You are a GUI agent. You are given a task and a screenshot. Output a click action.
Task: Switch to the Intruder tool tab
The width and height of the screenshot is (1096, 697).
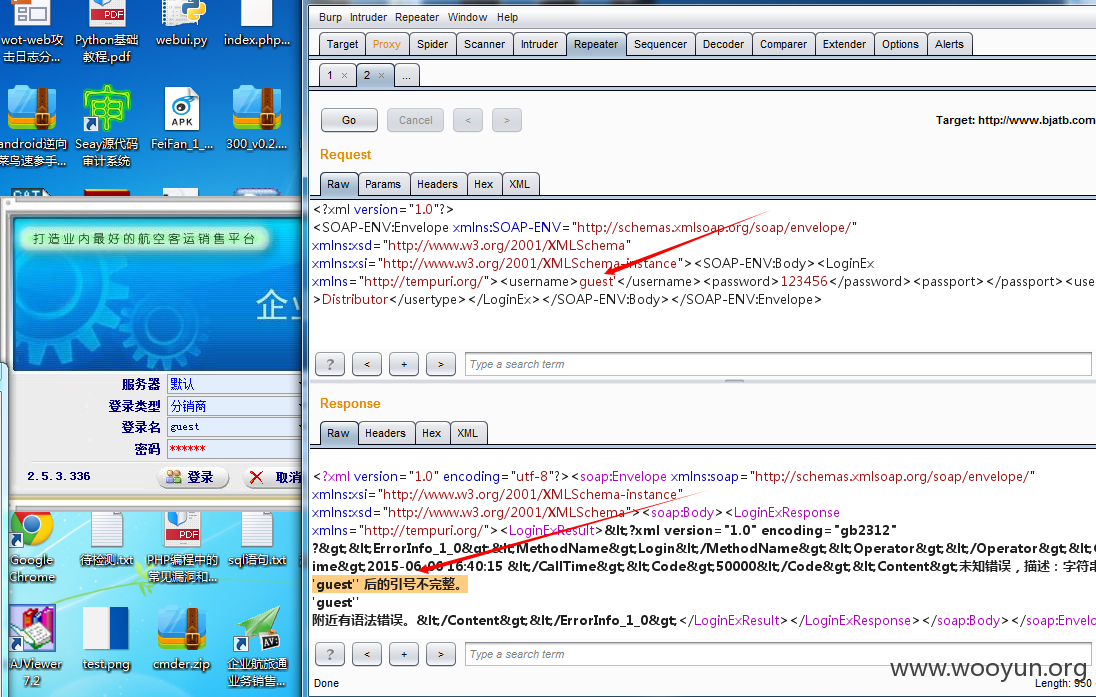click(x=540, y=44)
